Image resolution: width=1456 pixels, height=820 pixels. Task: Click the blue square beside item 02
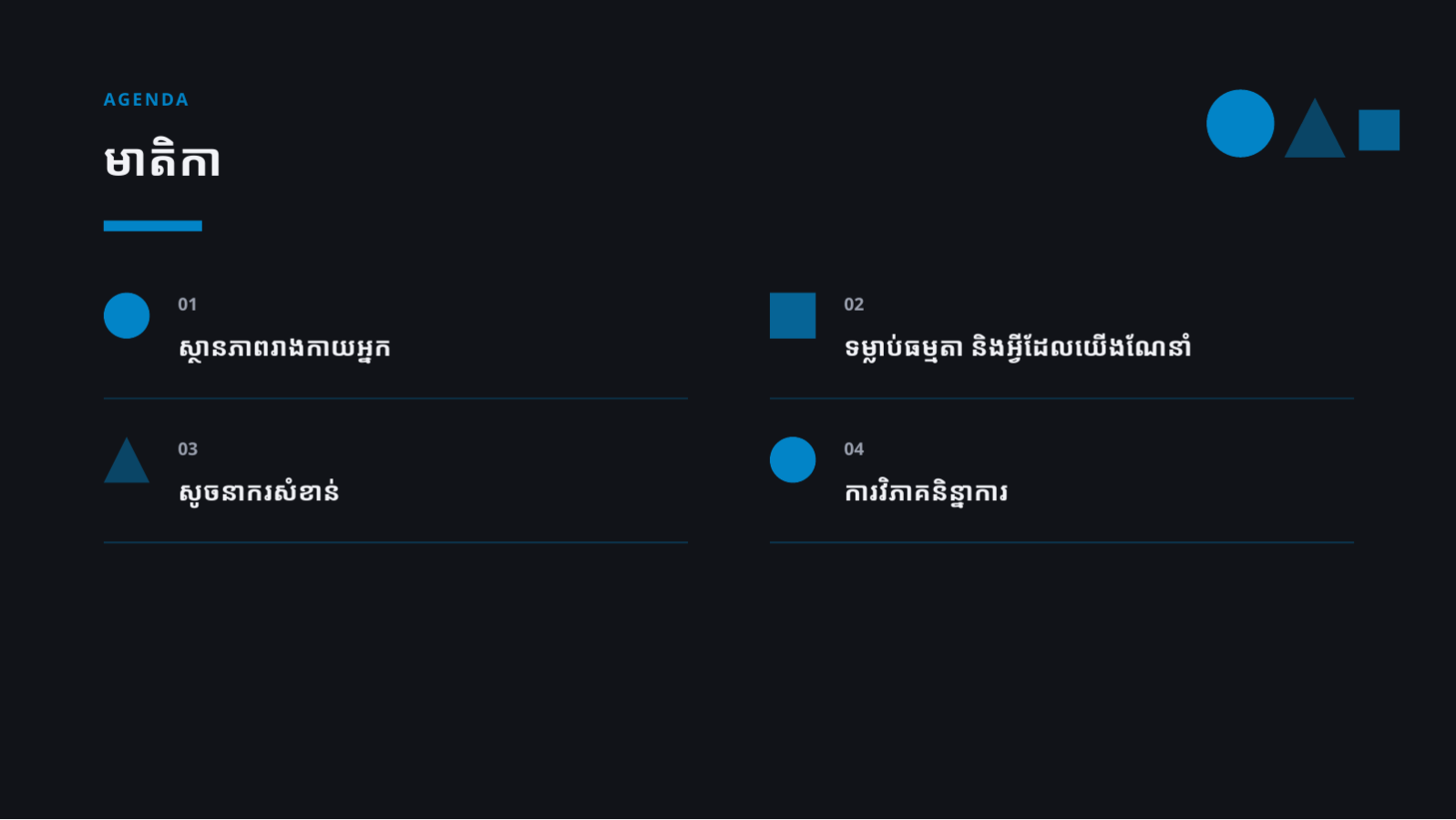point(793,315)
